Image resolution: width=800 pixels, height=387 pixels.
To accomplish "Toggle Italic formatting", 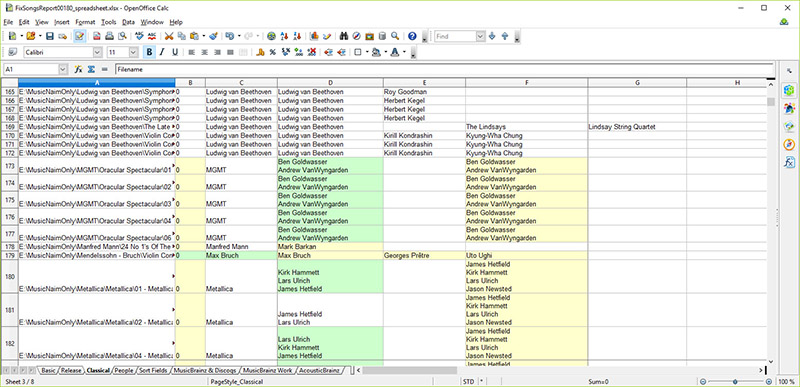I will coord(162,52).
